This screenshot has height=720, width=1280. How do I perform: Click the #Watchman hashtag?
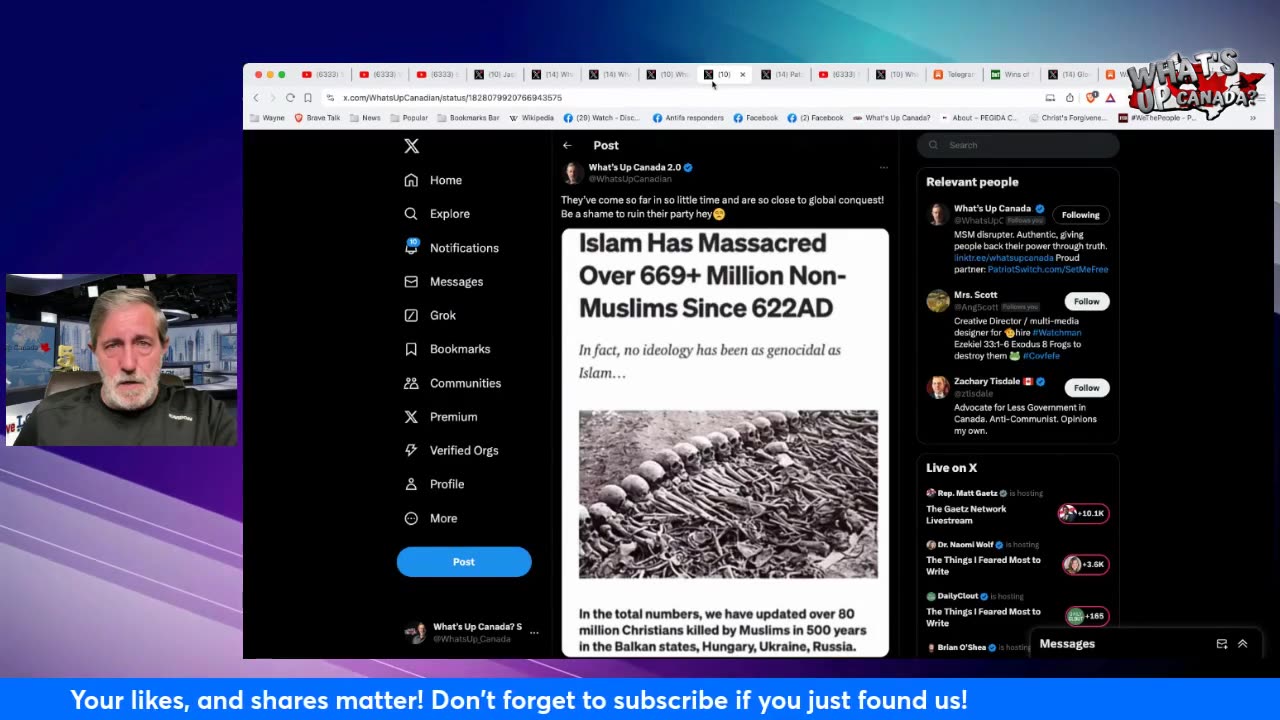1057,332
